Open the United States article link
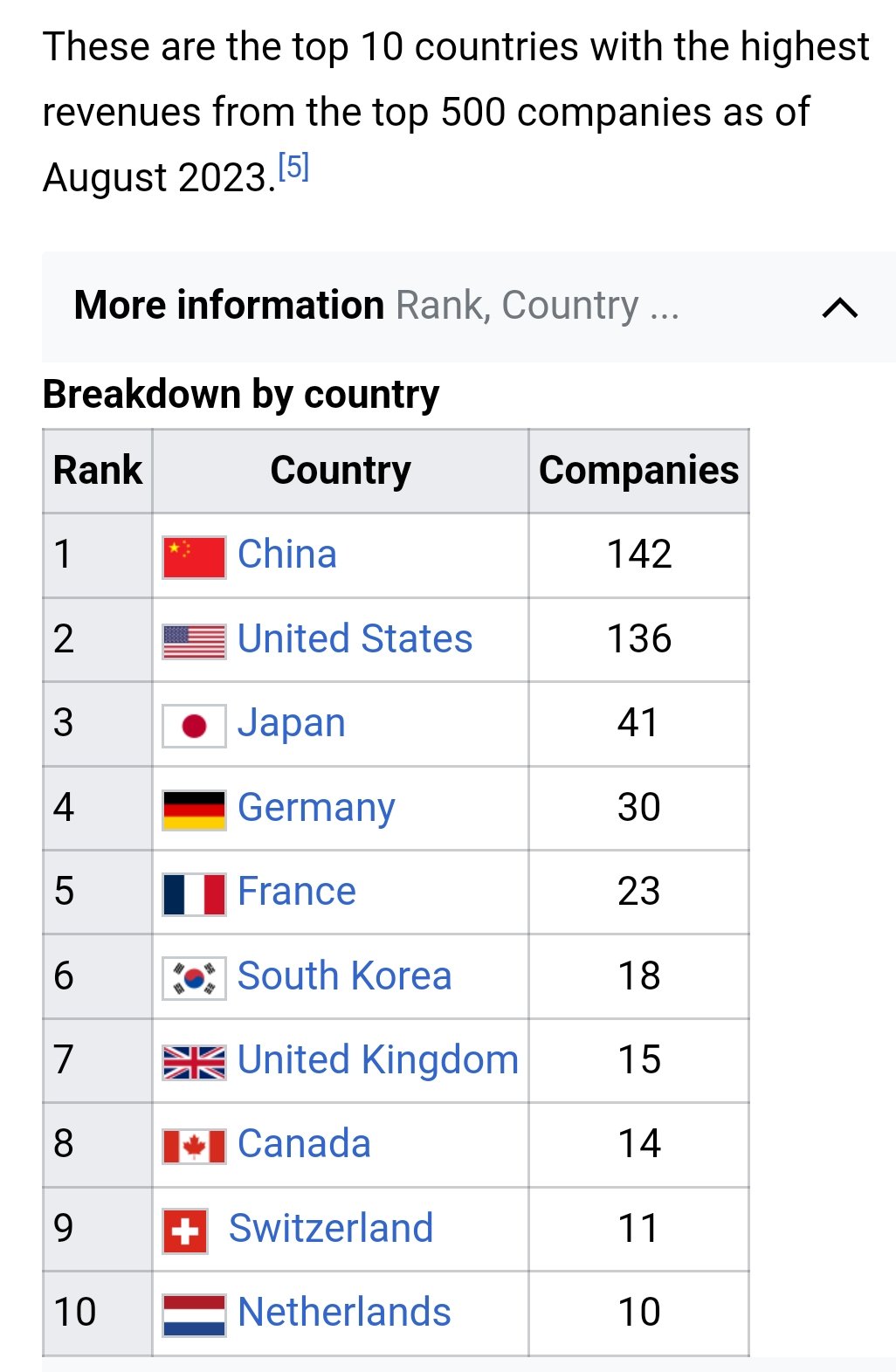This screenshot has height=1372, width=896. pos(355,638)
